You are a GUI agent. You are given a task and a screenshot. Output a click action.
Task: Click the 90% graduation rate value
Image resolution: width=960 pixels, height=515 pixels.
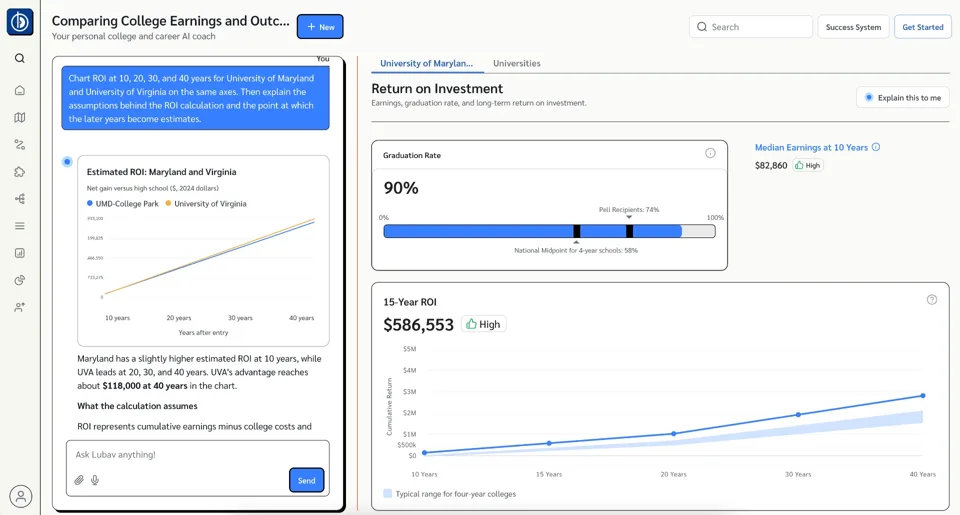[401, 188]
